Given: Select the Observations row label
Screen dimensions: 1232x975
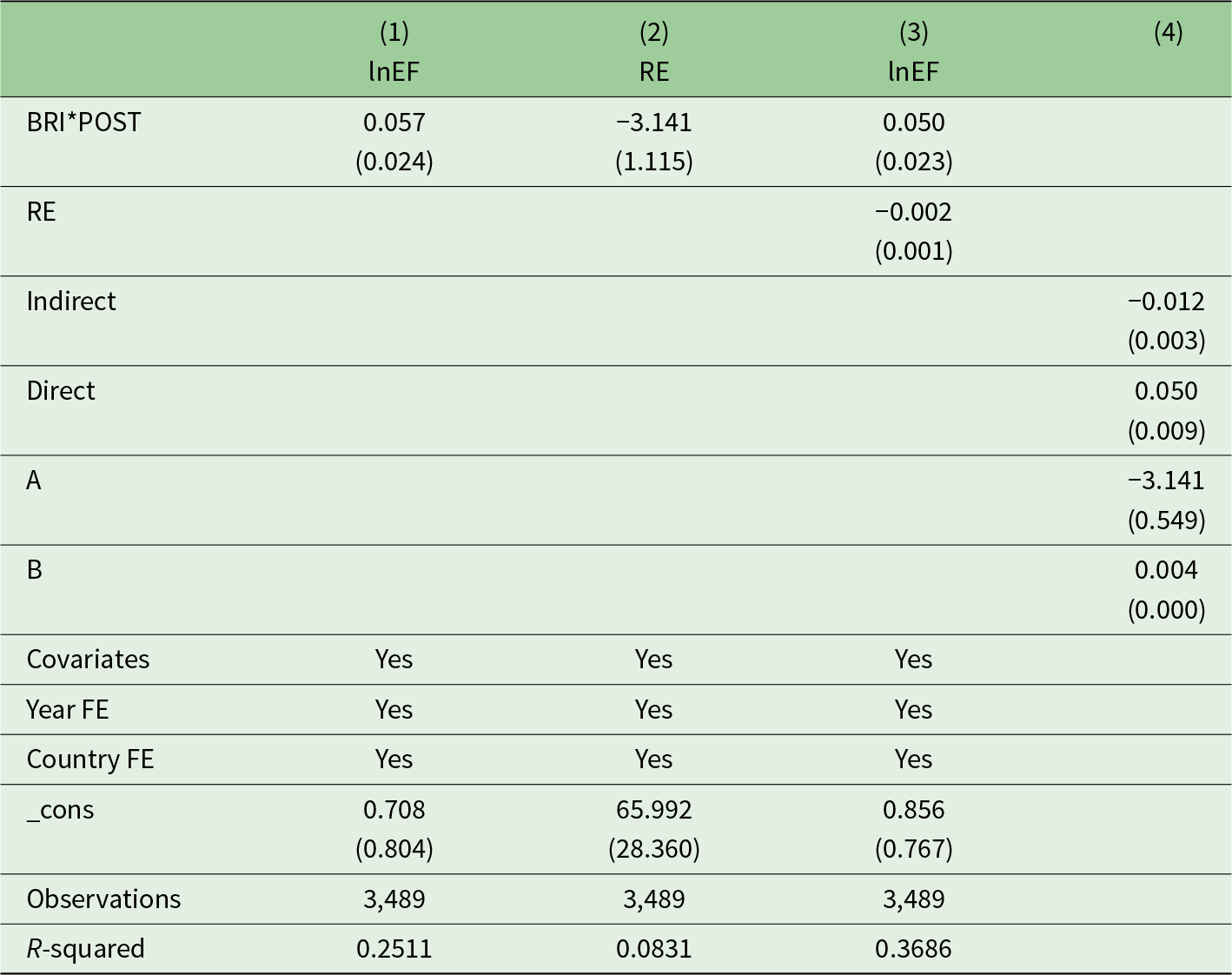Looking at the screenshot, I should coord(103,899).
